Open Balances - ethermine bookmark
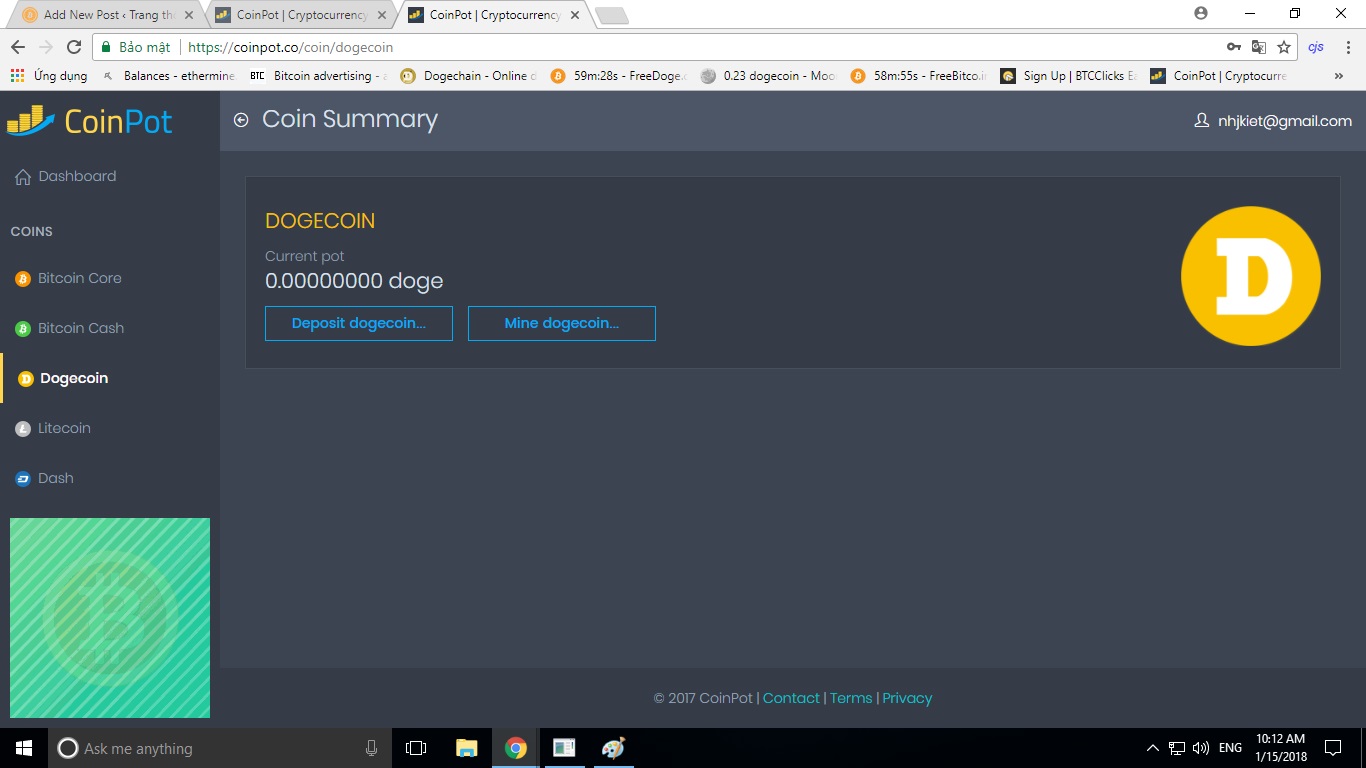 point(169,76)
